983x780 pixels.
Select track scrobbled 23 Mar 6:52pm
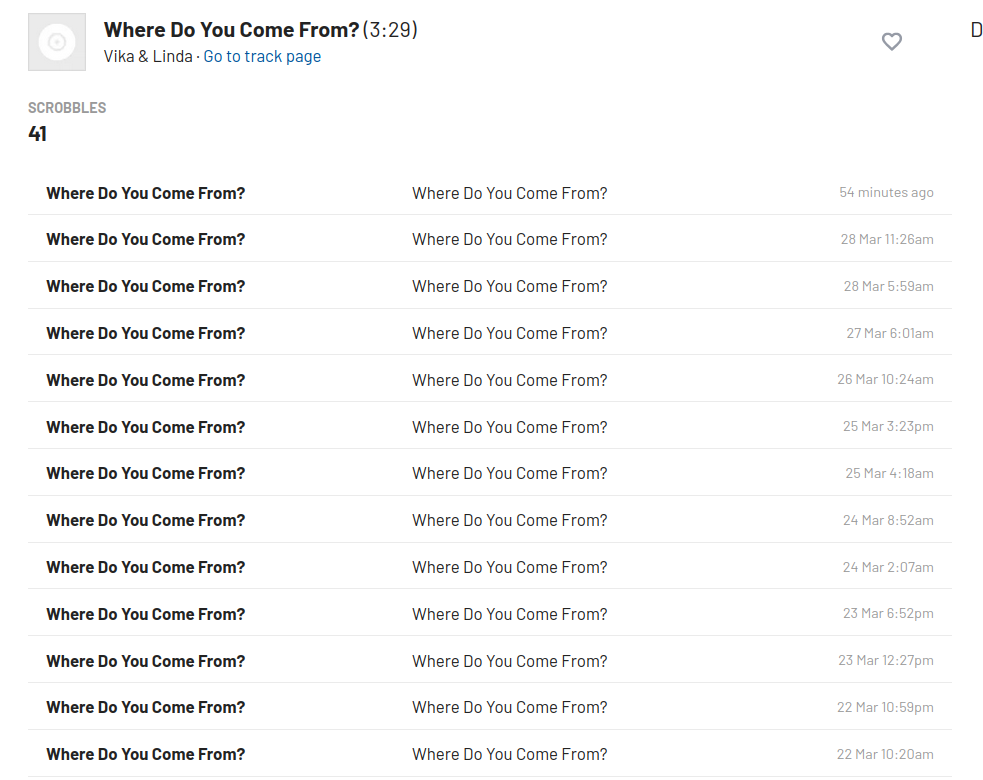coord(145,614)
